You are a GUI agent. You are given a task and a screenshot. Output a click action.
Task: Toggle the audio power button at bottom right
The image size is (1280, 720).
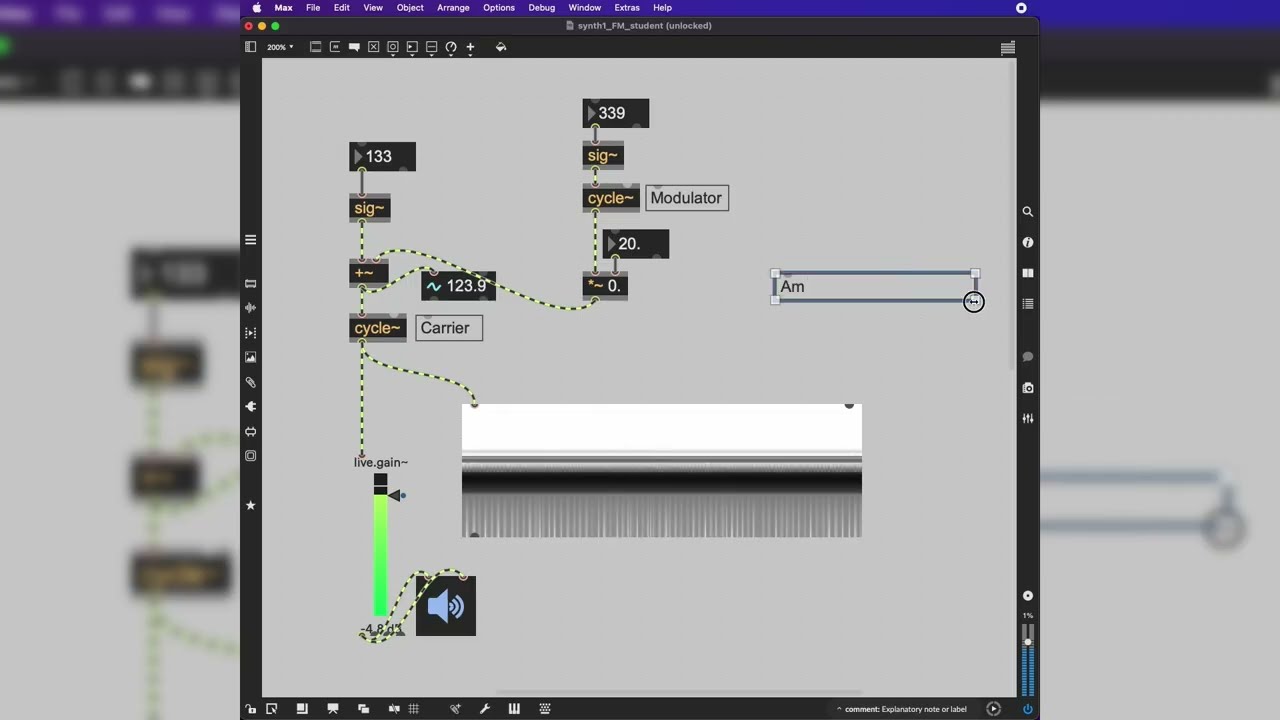pyautogui.click(x=1027, y=709)
